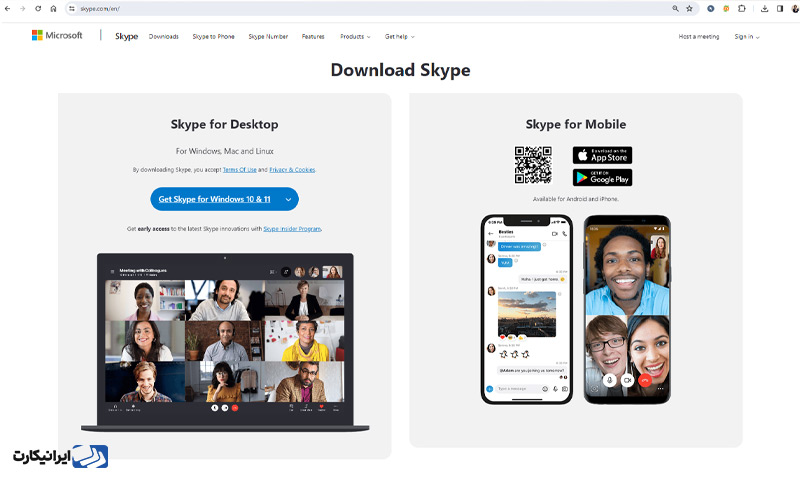This screenshot has width=800, height=477.
Task: Click the laptop group call image
Action: coord(225,342)
